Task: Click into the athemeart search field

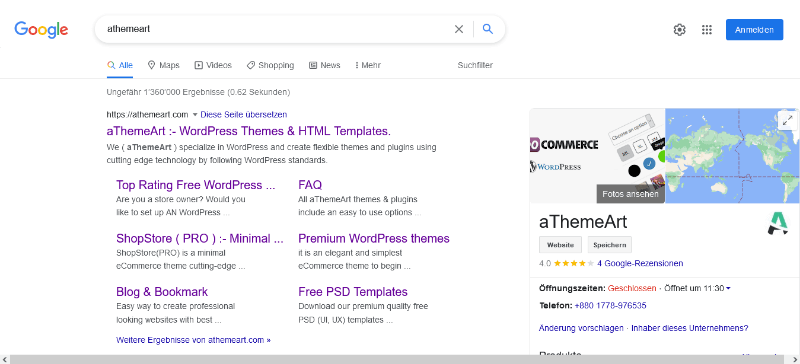Action: (276, 29)
